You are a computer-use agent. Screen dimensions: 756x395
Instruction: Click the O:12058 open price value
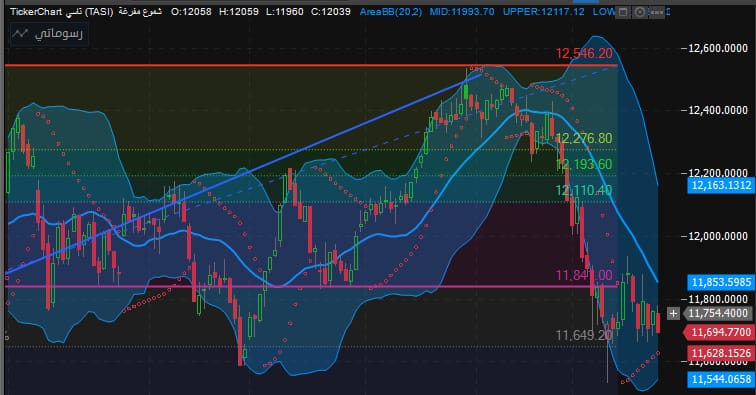point(191,12)
